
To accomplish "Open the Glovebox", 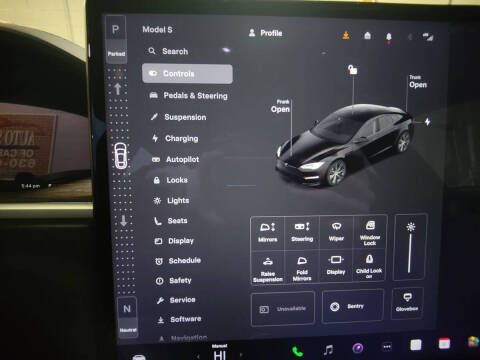I will 407,303.
